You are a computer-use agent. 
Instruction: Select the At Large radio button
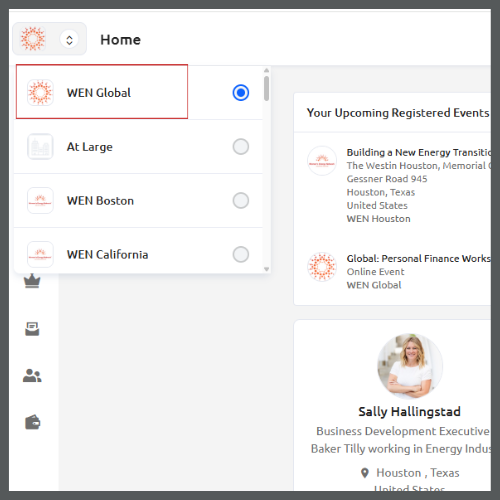pos(241,147)
